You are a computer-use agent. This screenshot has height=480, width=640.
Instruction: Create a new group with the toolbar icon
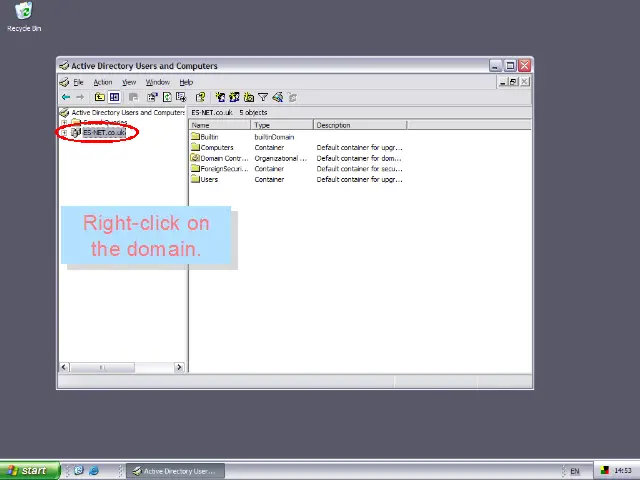(x=234, y=97)
